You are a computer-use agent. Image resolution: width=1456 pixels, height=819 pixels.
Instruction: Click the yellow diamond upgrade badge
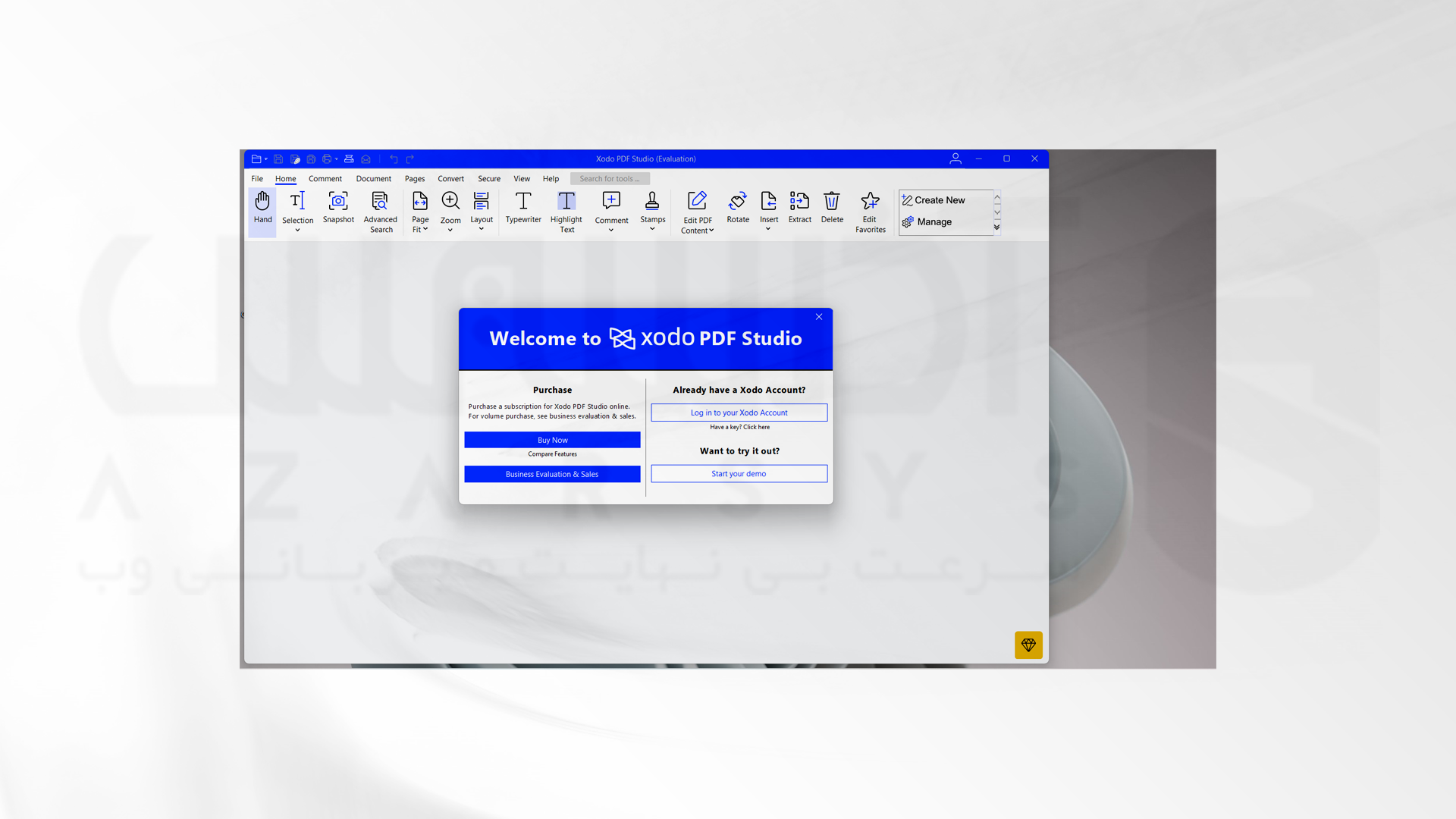1028,645
